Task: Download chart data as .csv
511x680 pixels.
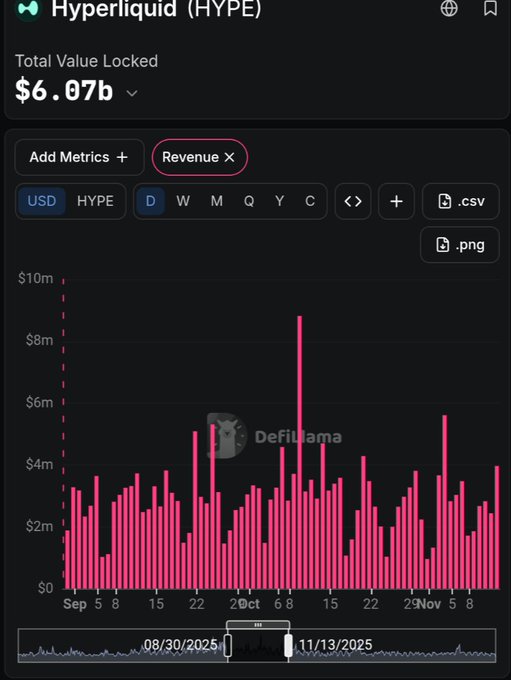Action: click(x=461, y=201)
